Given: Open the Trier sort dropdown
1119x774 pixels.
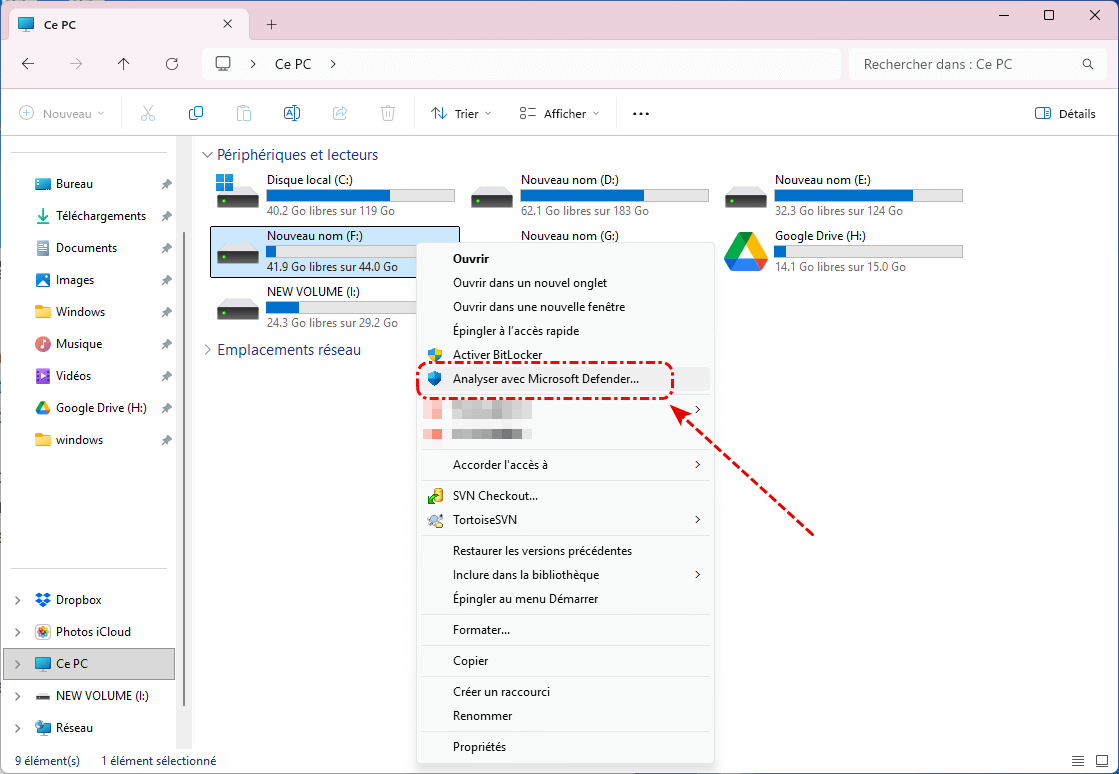Looking at the screenshot, I should coord(461,114).
